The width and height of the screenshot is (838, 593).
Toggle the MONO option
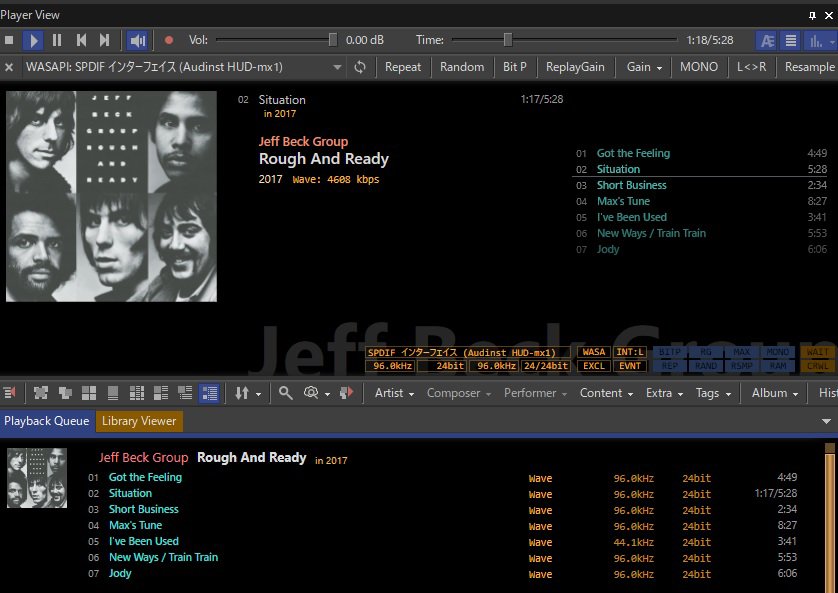(x=699, y=67)
